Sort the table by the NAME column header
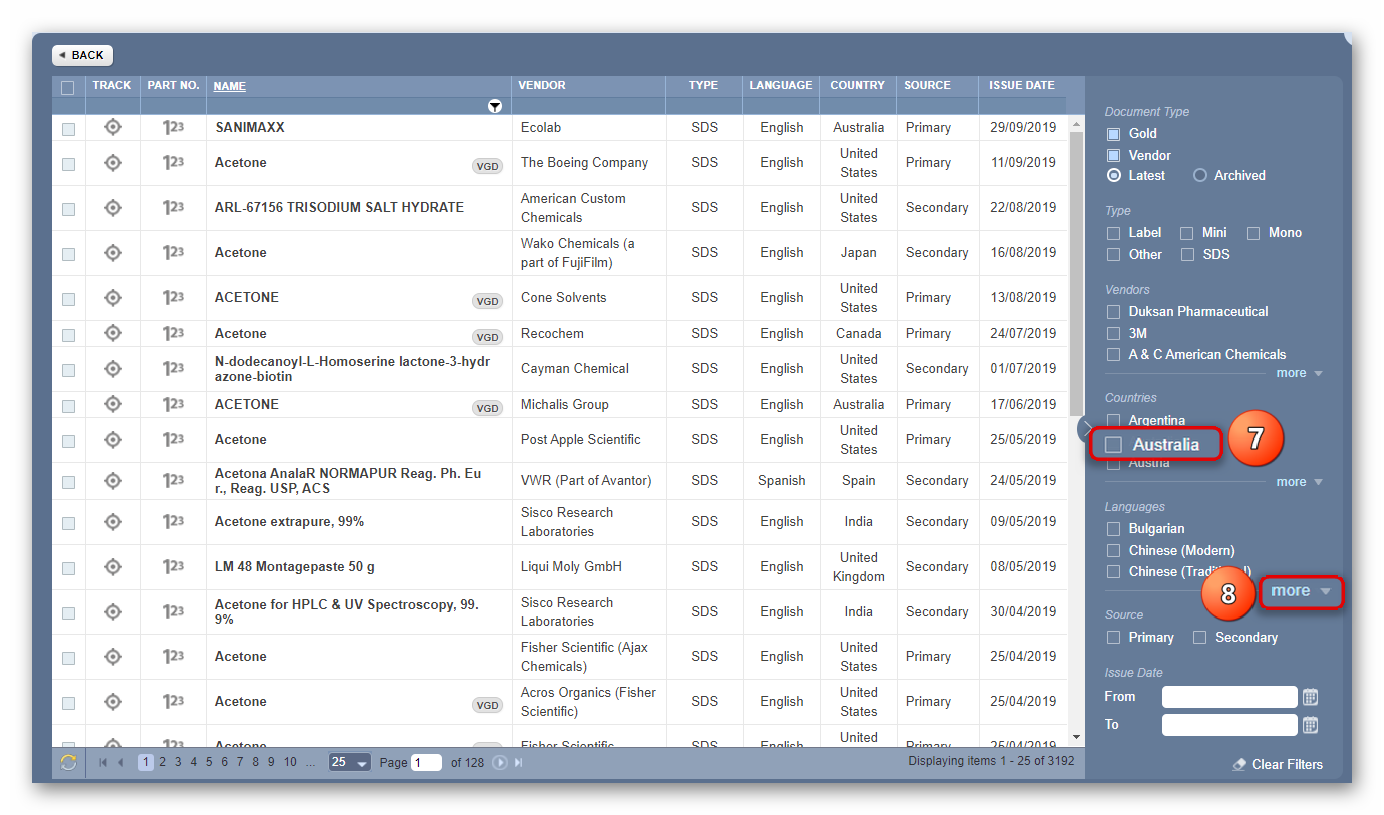The height and width of the screenshot is (815, 1384). (x=229, y=86)
